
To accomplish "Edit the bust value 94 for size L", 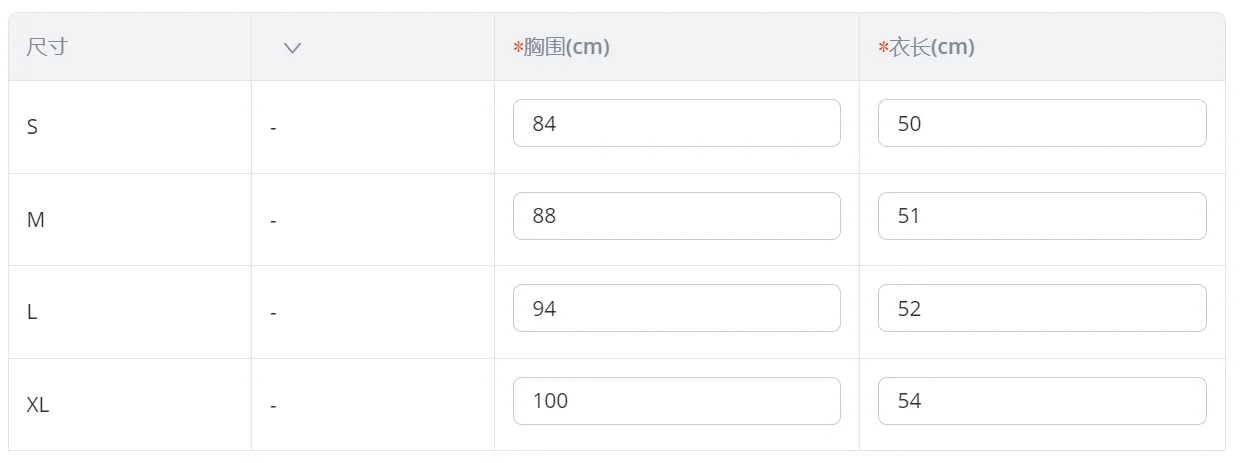I will tap(676, 308).
